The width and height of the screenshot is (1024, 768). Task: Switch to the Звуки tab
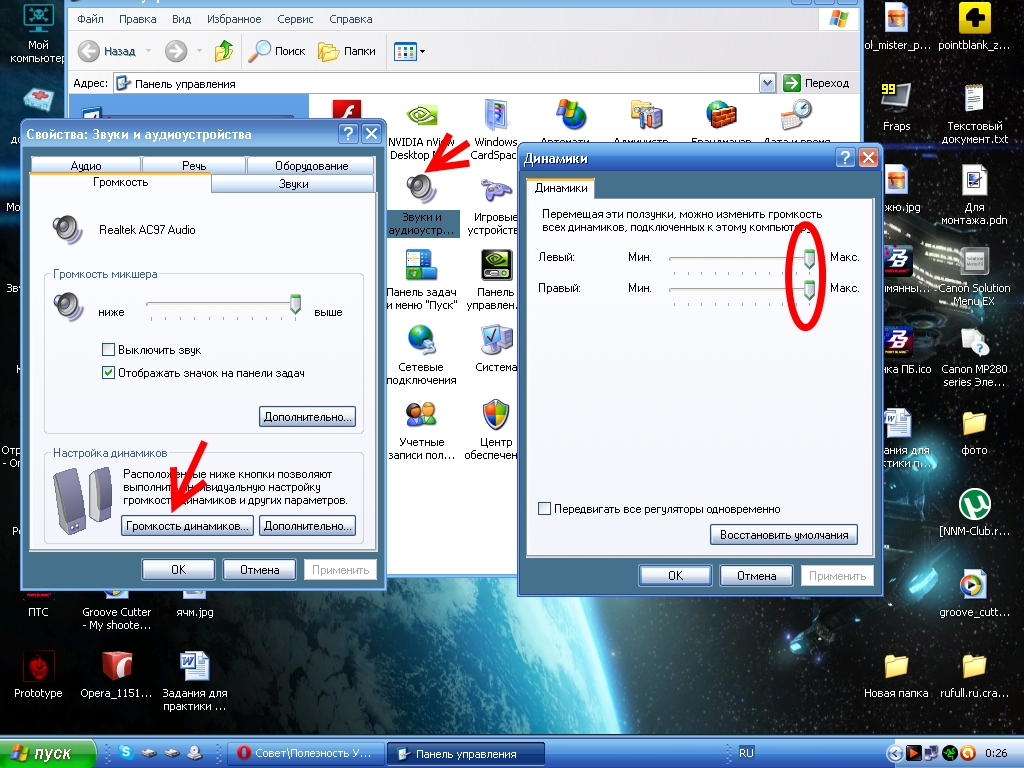point(293,184)
